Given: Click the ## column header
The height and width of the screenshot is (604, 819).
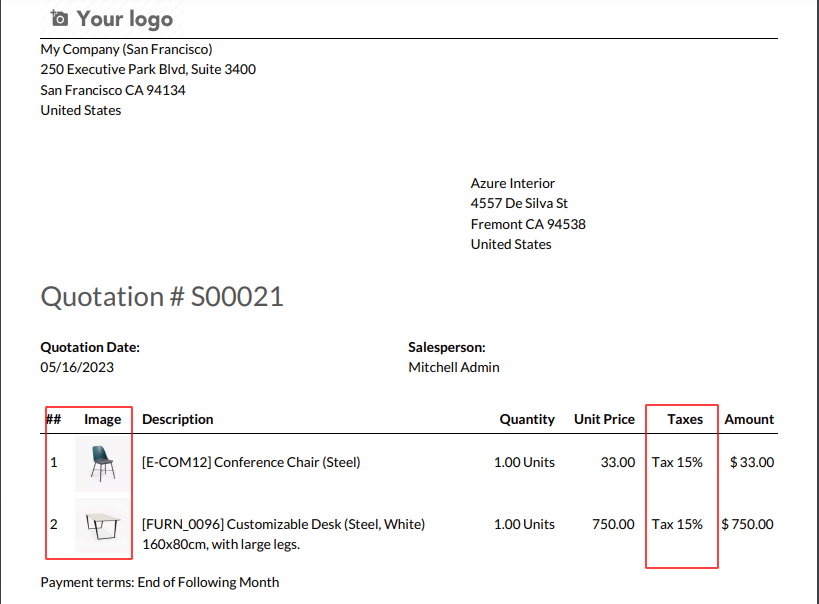Looking at the screenshot, I should [54, 420].
